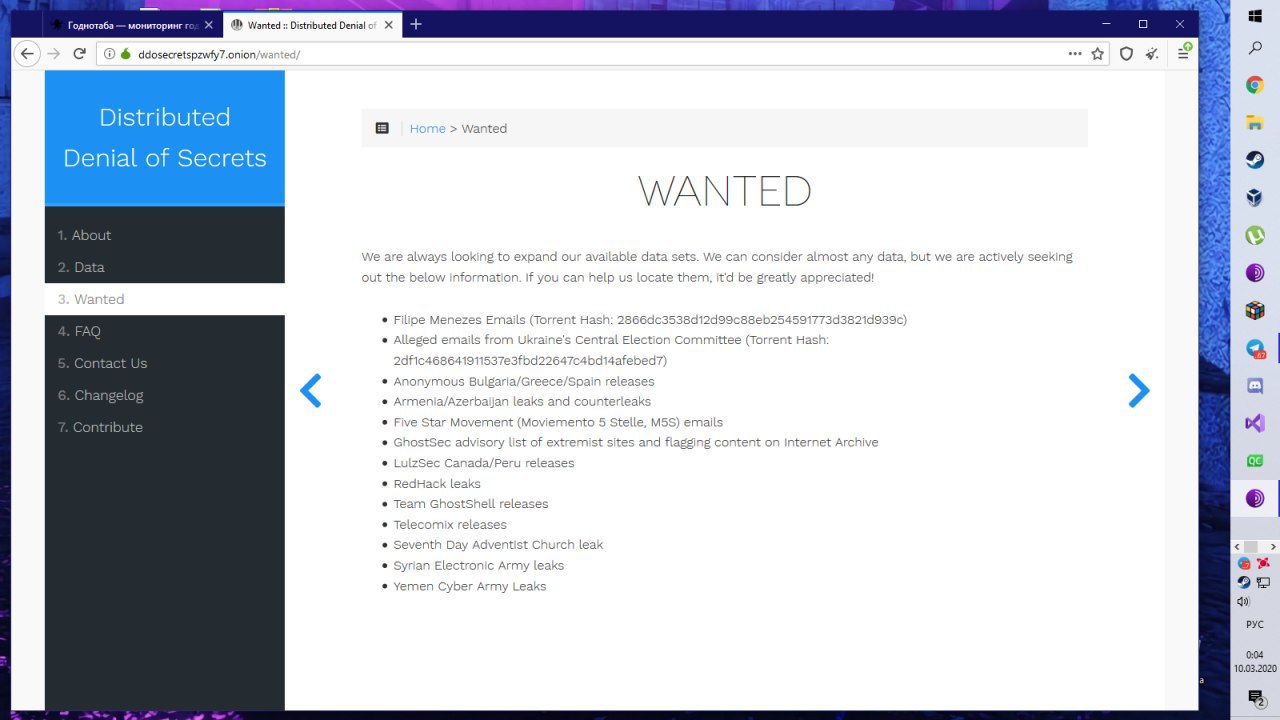Open clock showing 0:04 10.03.2020

[1255, 661]
